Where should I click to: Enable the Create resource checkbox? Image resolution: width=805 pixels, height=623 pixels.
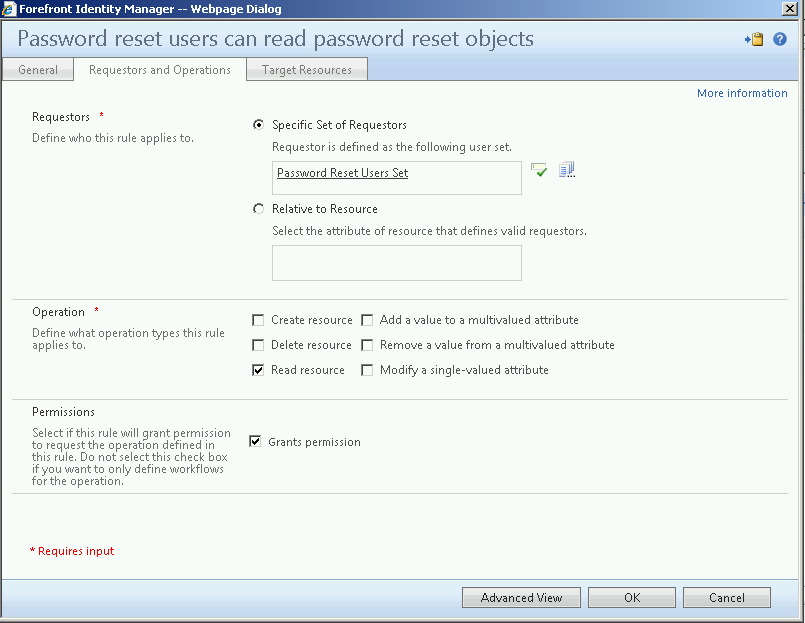[258, 320]
